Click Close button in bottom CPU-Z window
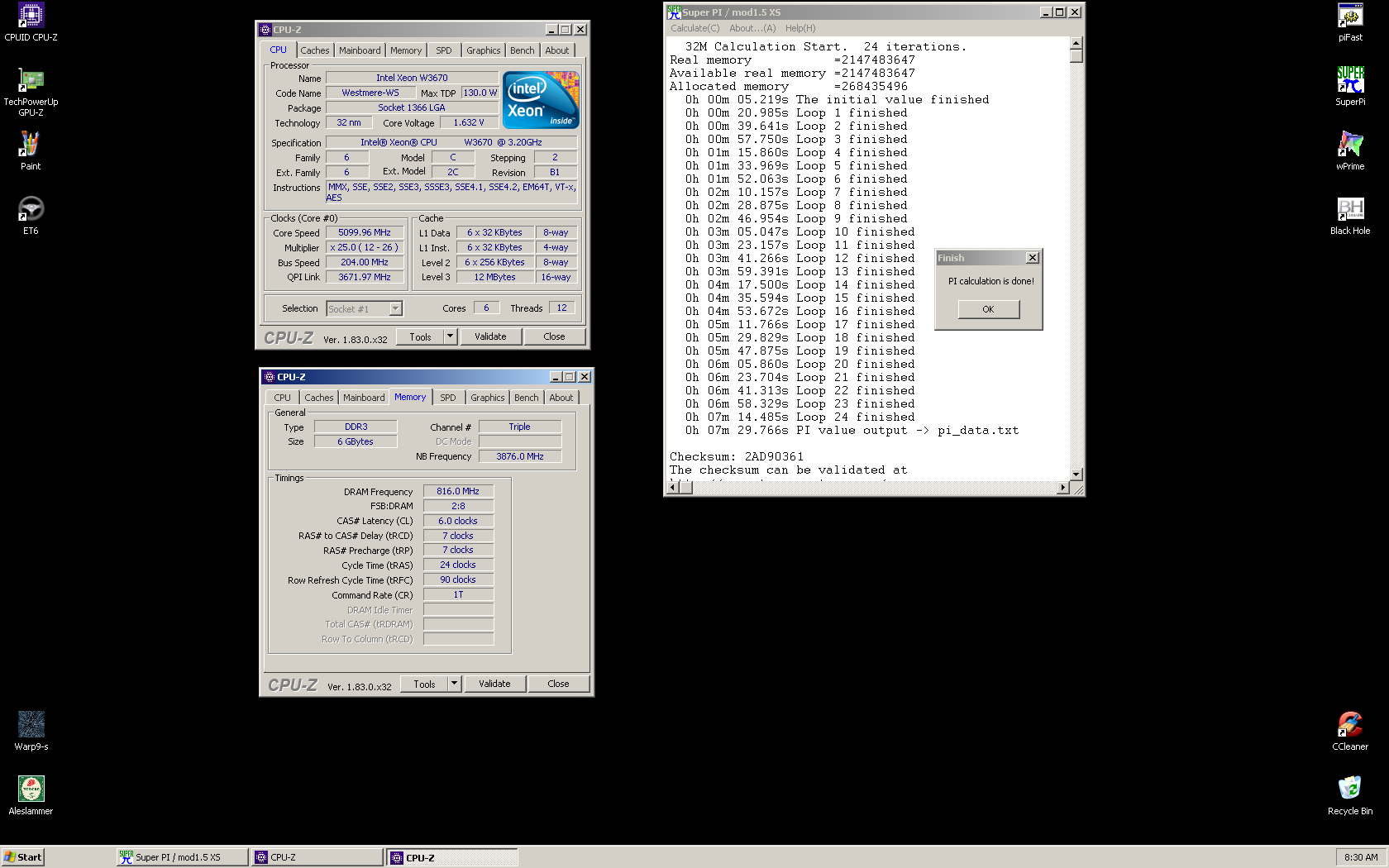 (x=558, y=684)
